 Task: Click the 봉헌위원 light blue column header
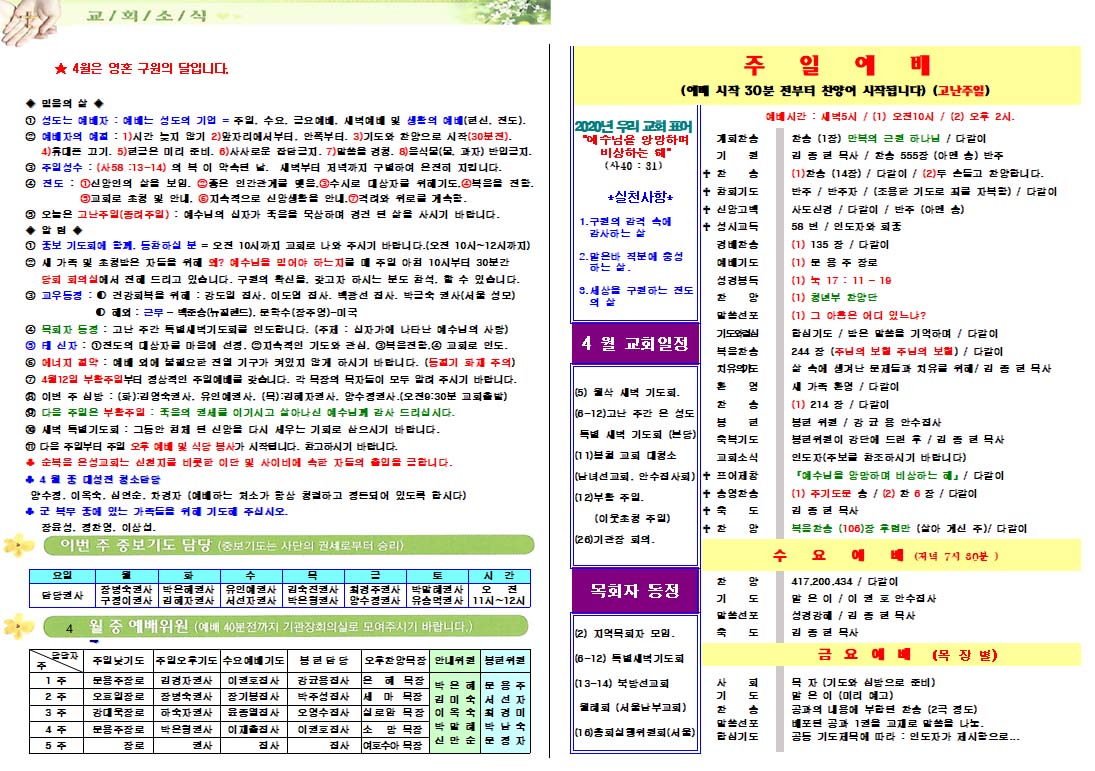[x=501, y=661]
